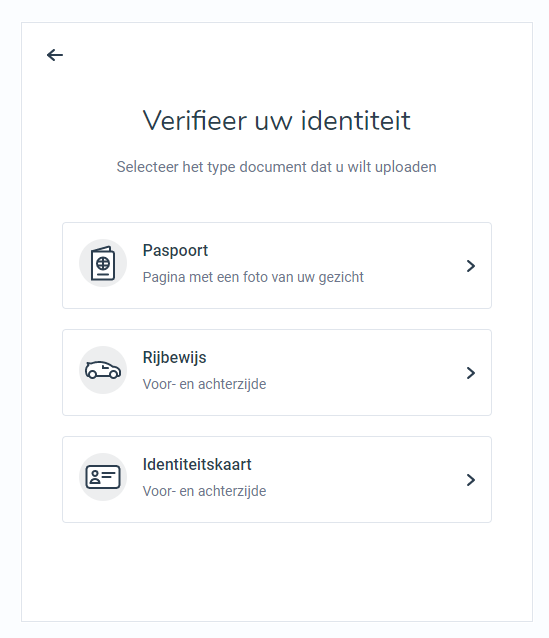Choose the Paspoort option card

coord(277,265)
